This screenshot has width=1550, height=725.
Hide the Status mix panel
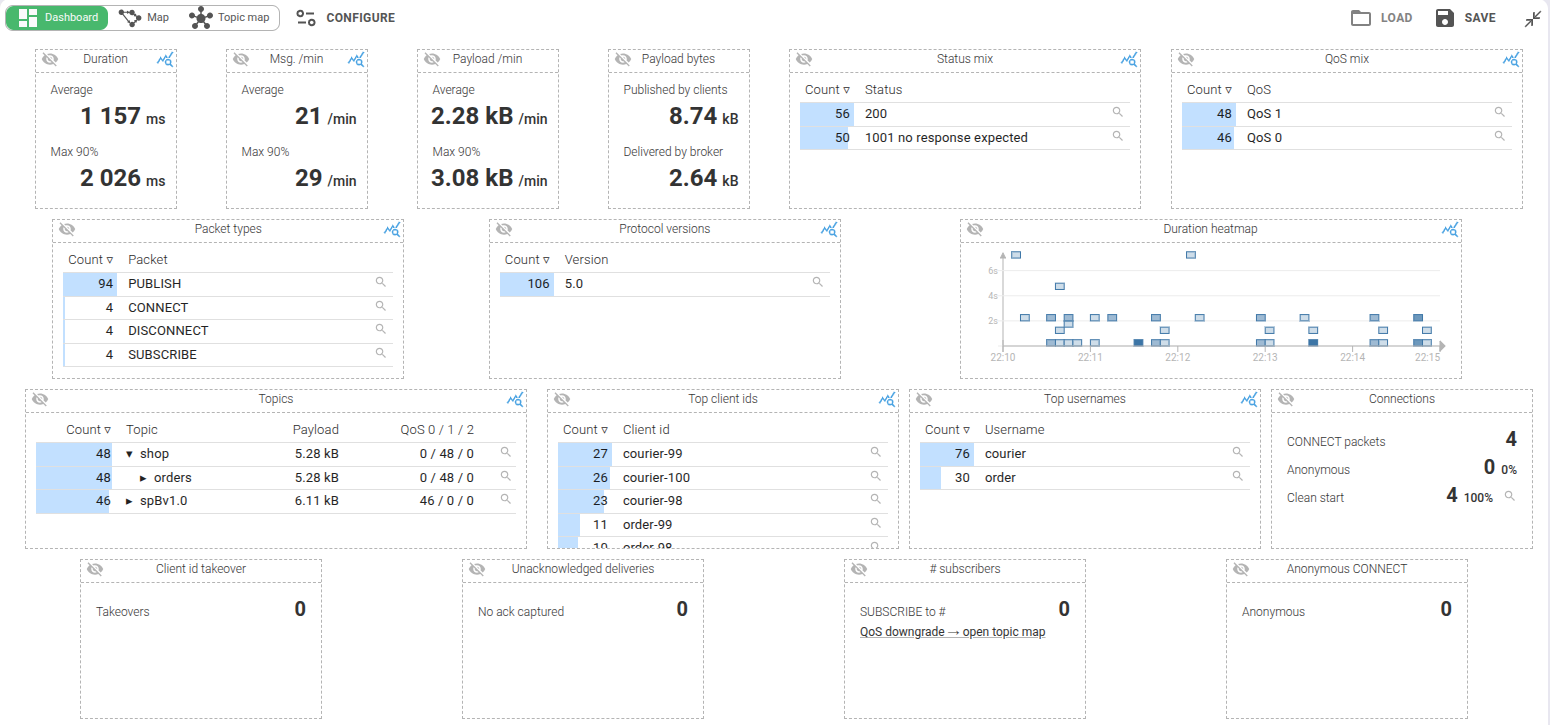click(x=804, y=60)
